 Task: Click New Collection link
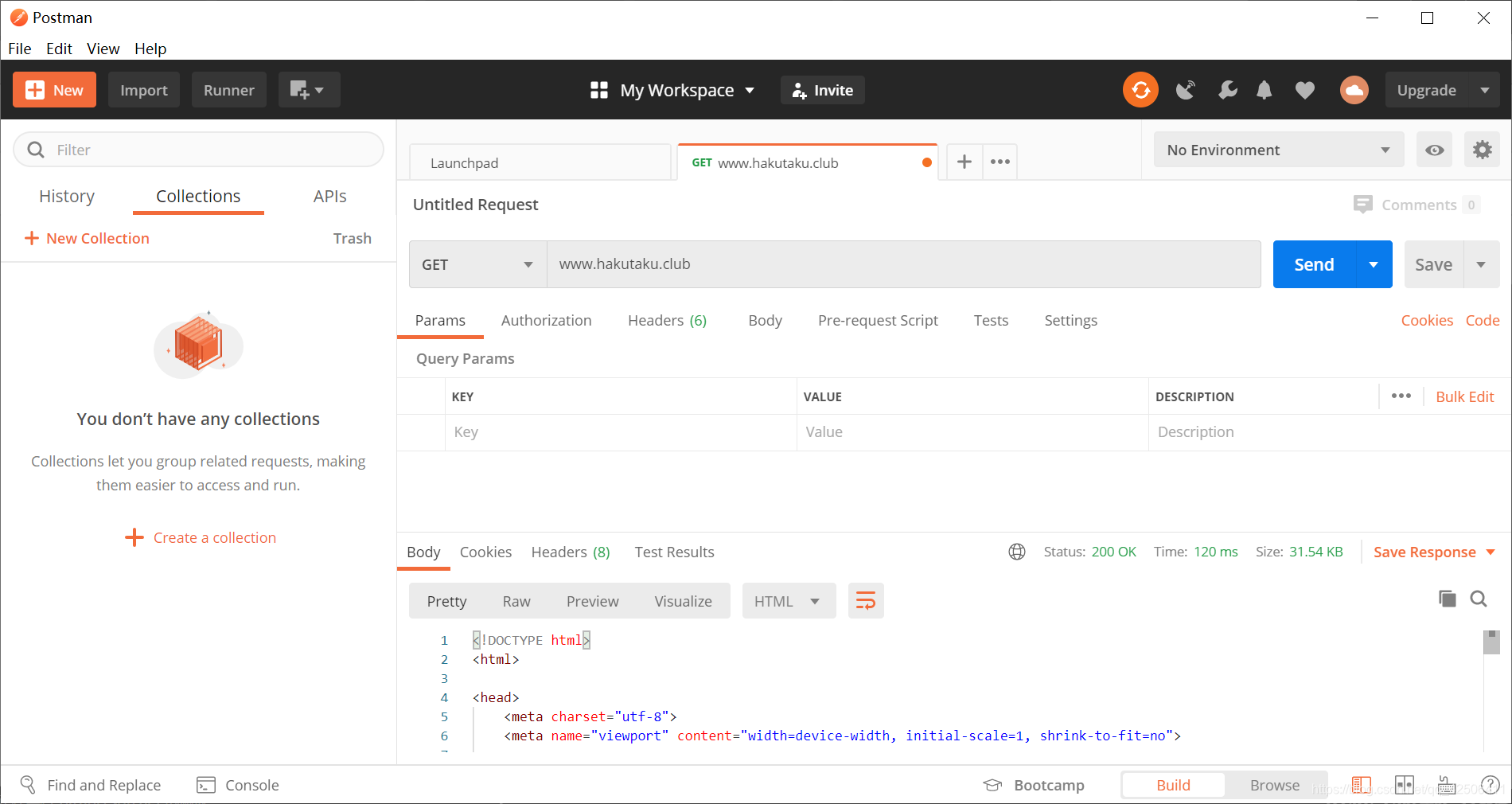[x=87, y=238]
